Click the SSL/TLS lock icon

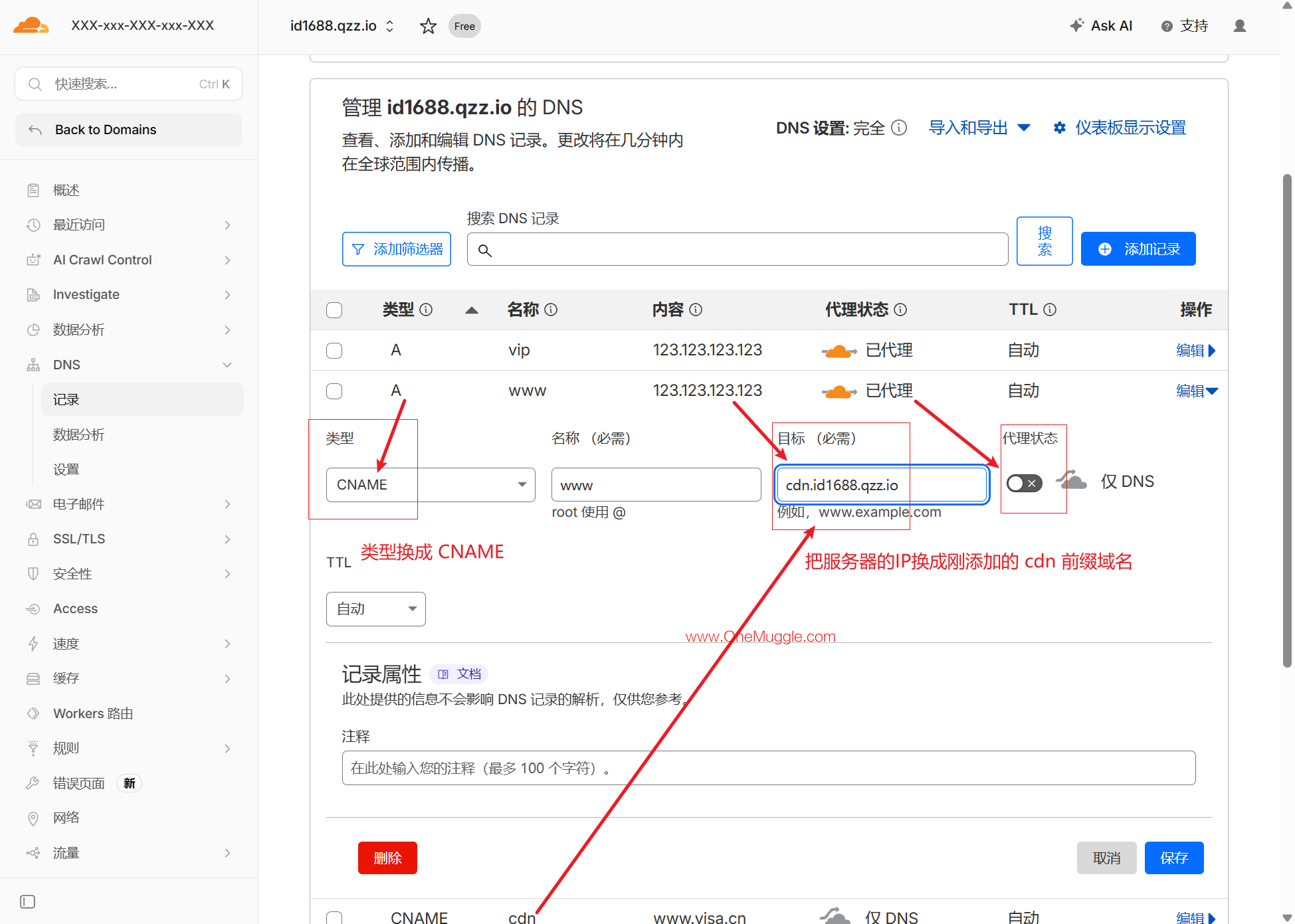[x=33, y=539]
